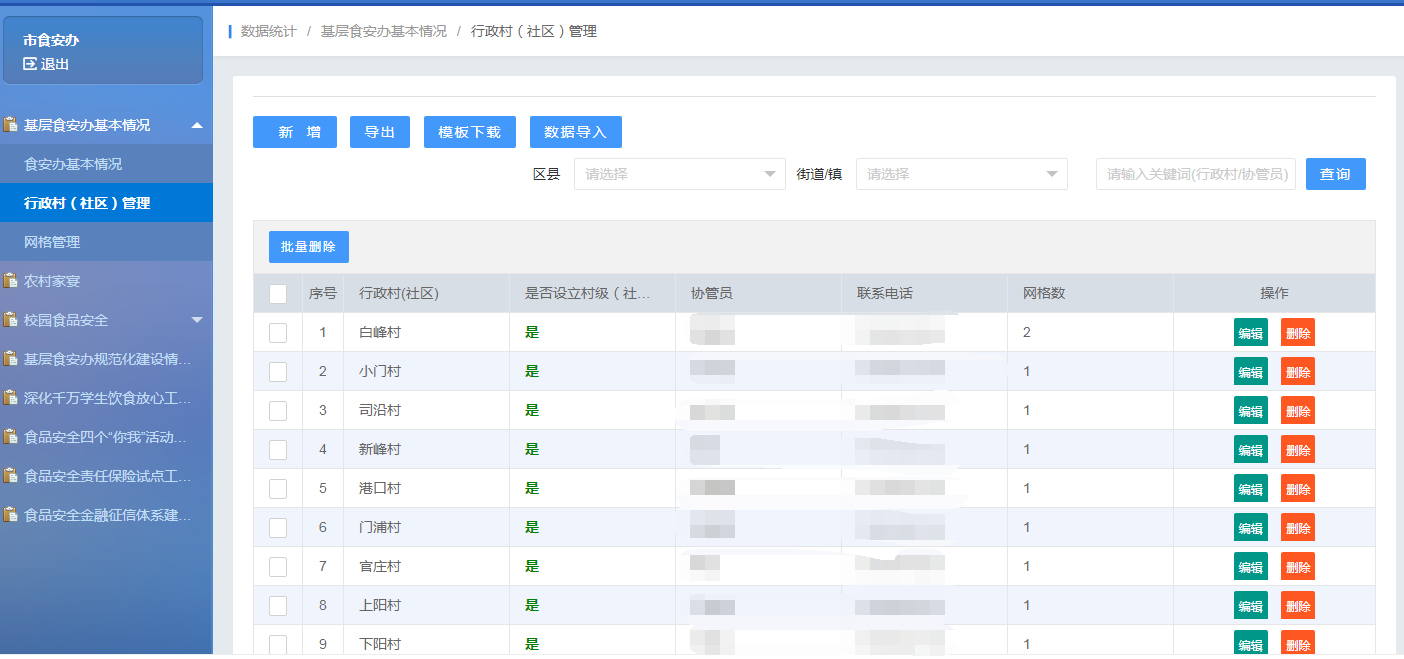Viewport: 1404px width, 659px height.
Task: Open 深化千万学生饮食放心工 sidebar item
Action: coord(106,398)
